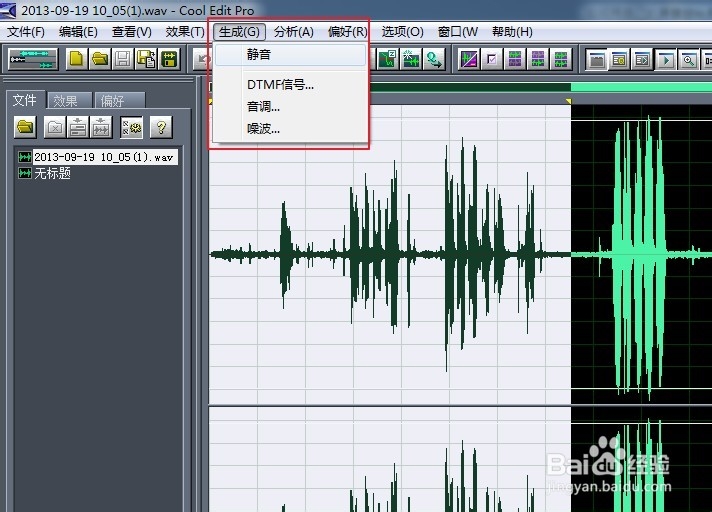Switch to multitrack view with the waveform toggle button
The width and height of the screenshot is (712, 512).
[x=33, y=59]
